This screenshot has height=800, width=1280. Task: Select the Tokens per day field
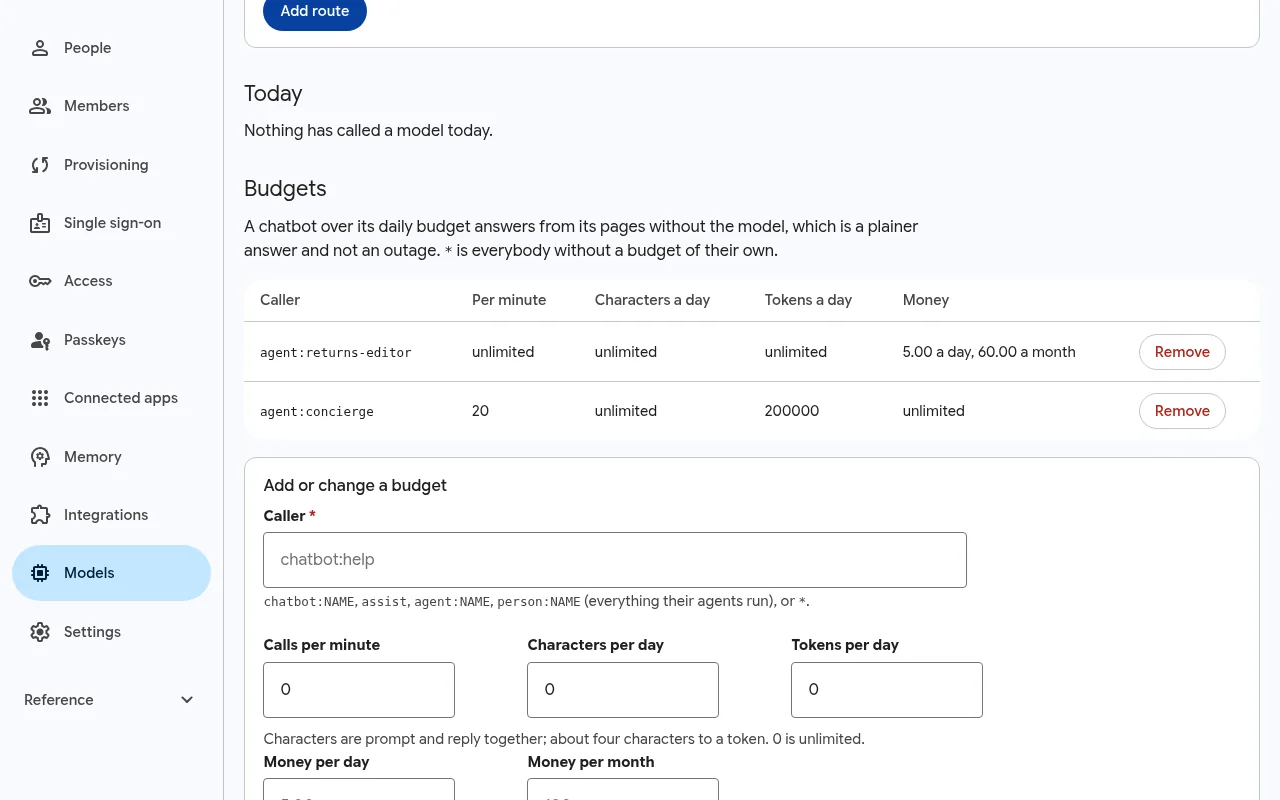click(887, 690)
